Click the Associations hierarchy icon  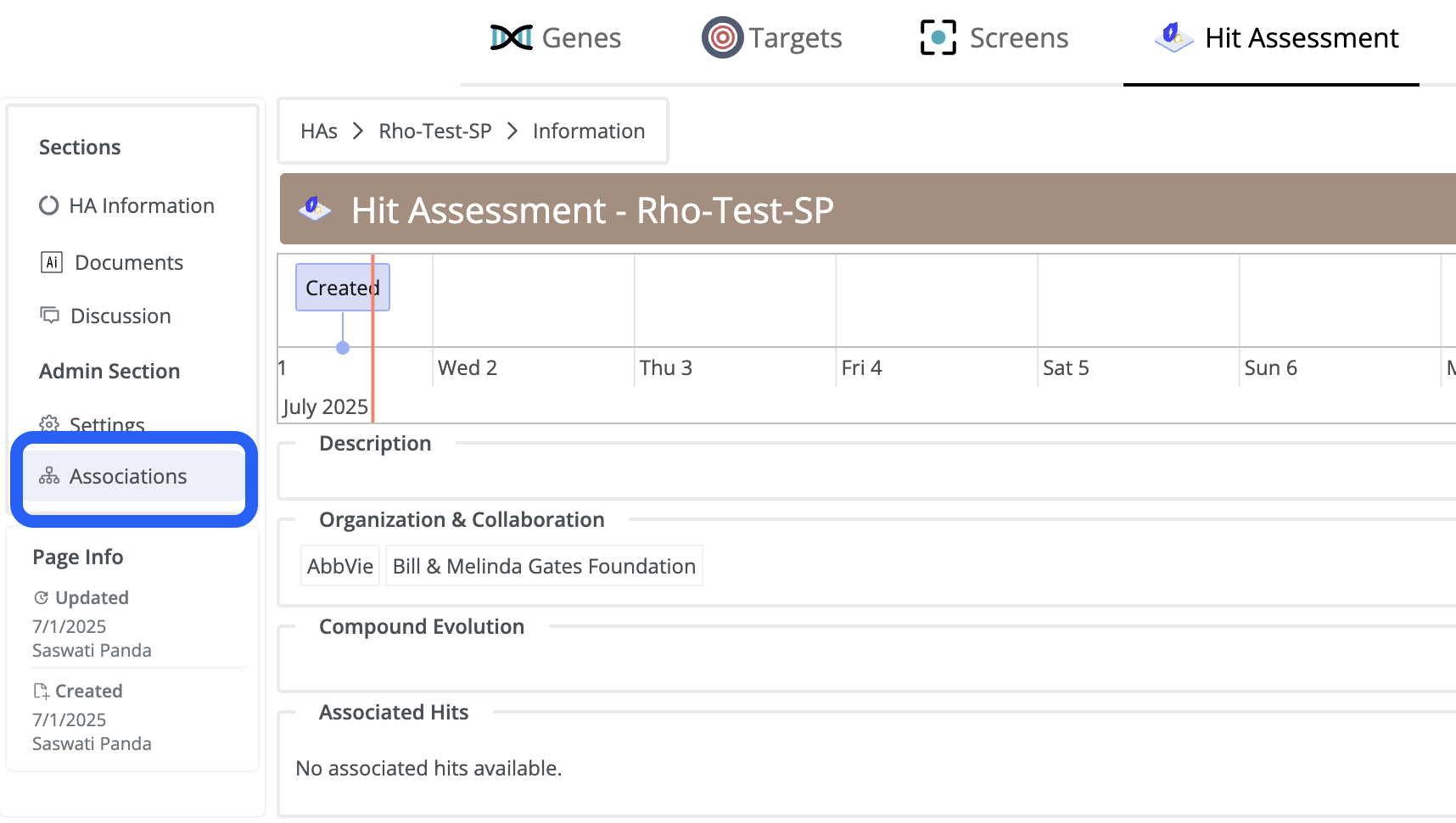pyautogui.click(x=49, y=476)
